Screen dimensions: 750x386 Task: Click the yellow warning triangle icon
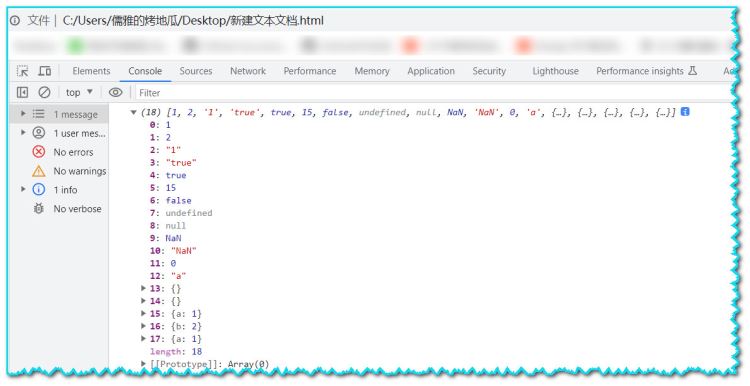coord(39,171)
